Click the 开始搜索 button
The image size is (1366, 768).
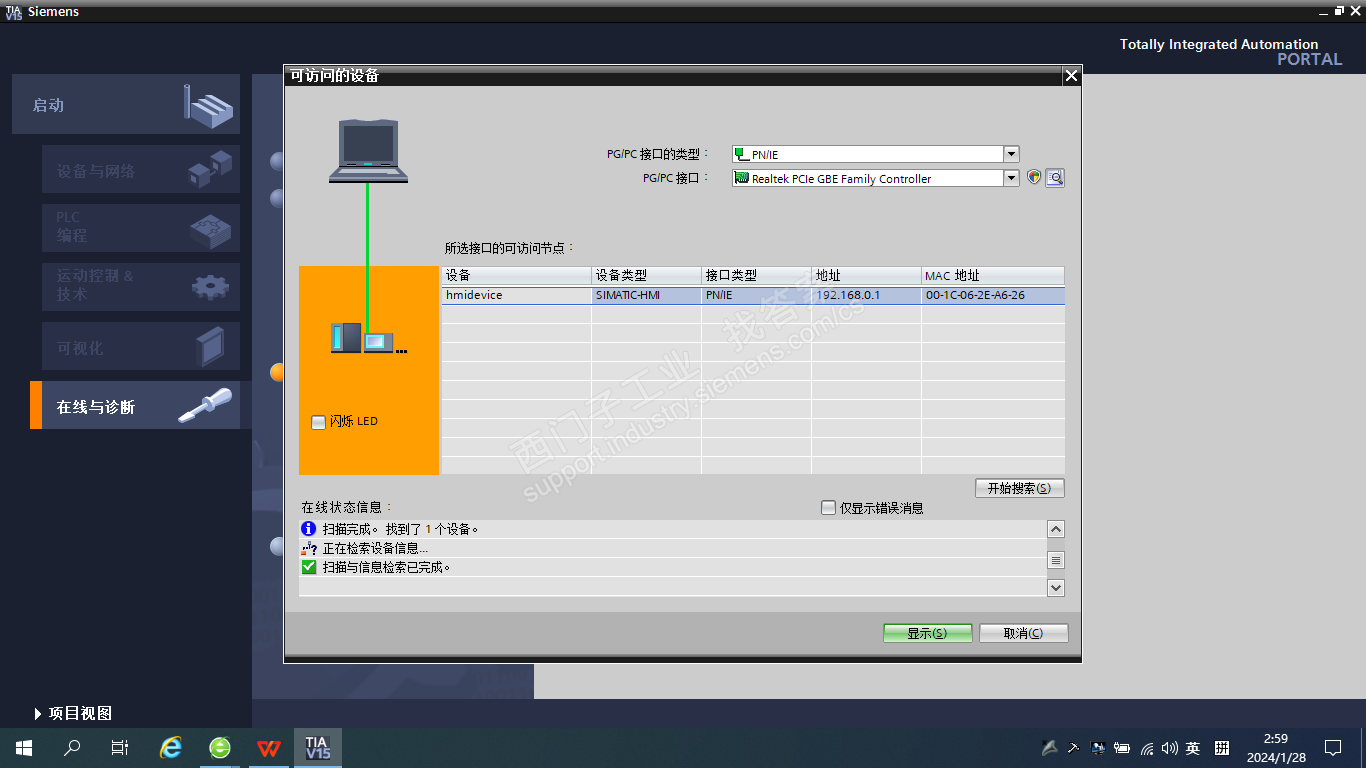1020,488
